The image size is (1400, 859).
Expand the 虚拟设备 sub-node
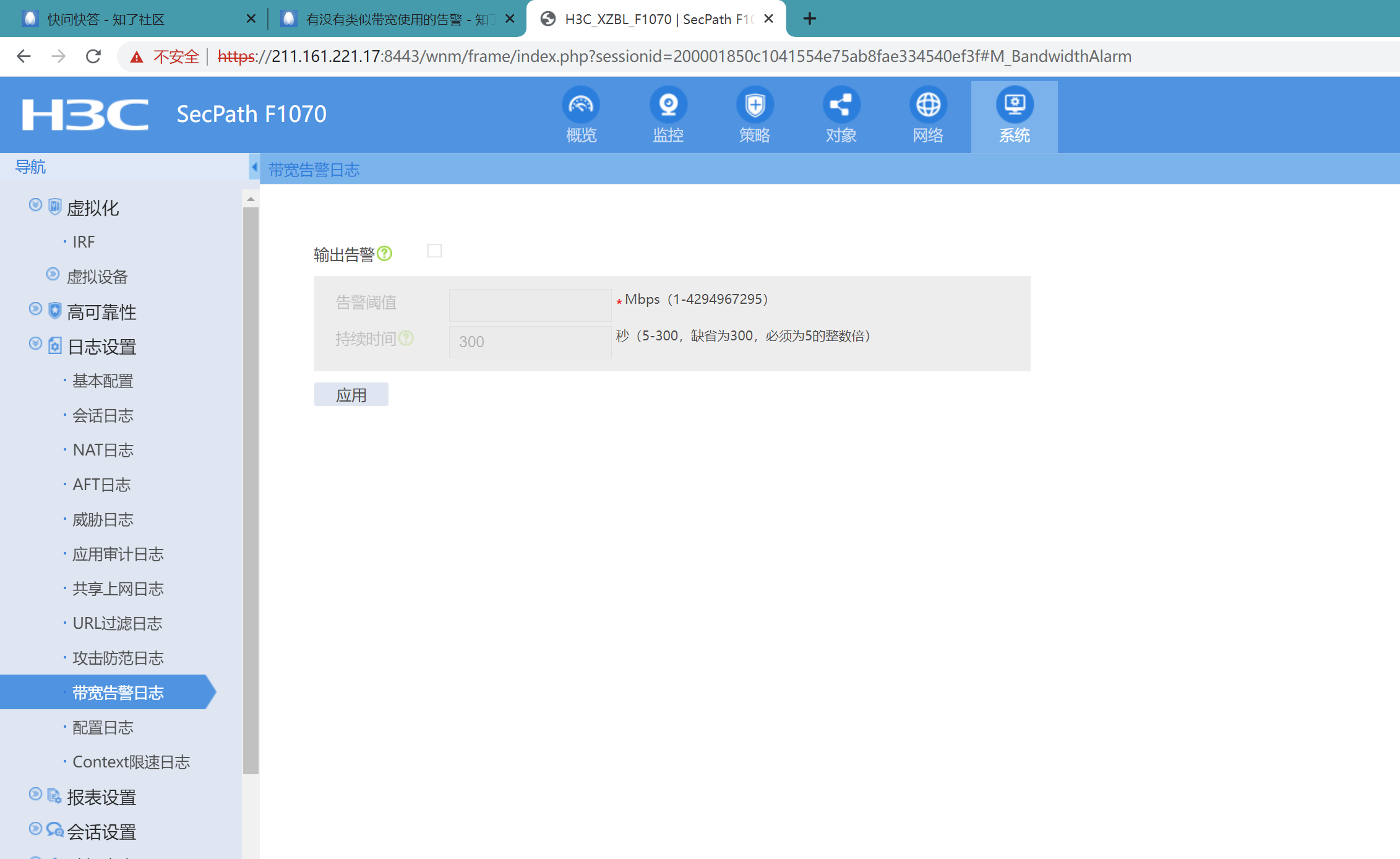click(53, 274)
